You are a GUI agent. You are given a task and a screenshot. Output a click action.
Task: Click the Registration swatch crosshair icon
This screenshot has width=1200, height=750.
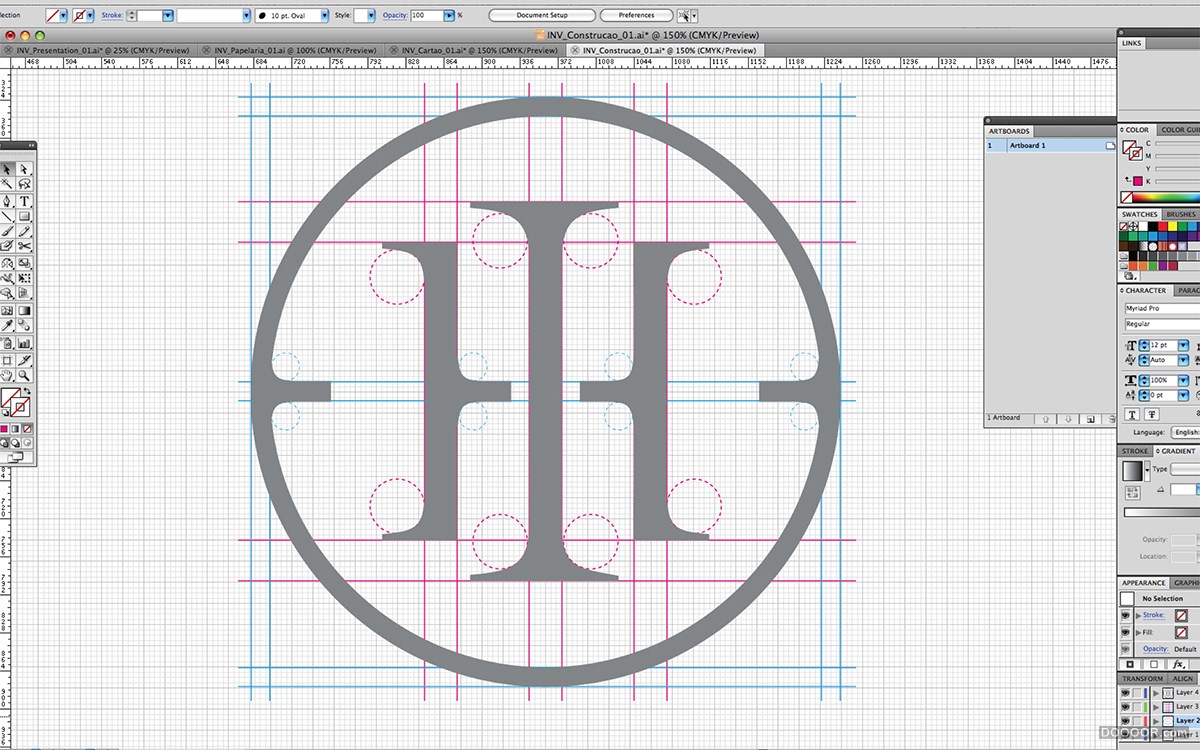pyautogui.click(x=1135, y=227)
